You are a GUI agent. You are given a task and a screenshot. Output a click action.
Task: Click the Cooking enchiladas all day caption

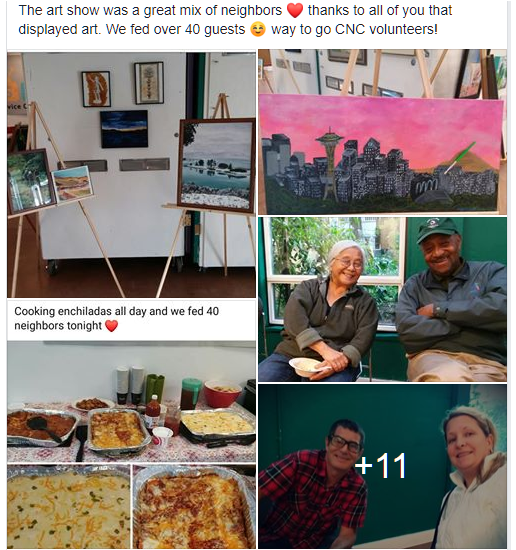pos(116,318)
